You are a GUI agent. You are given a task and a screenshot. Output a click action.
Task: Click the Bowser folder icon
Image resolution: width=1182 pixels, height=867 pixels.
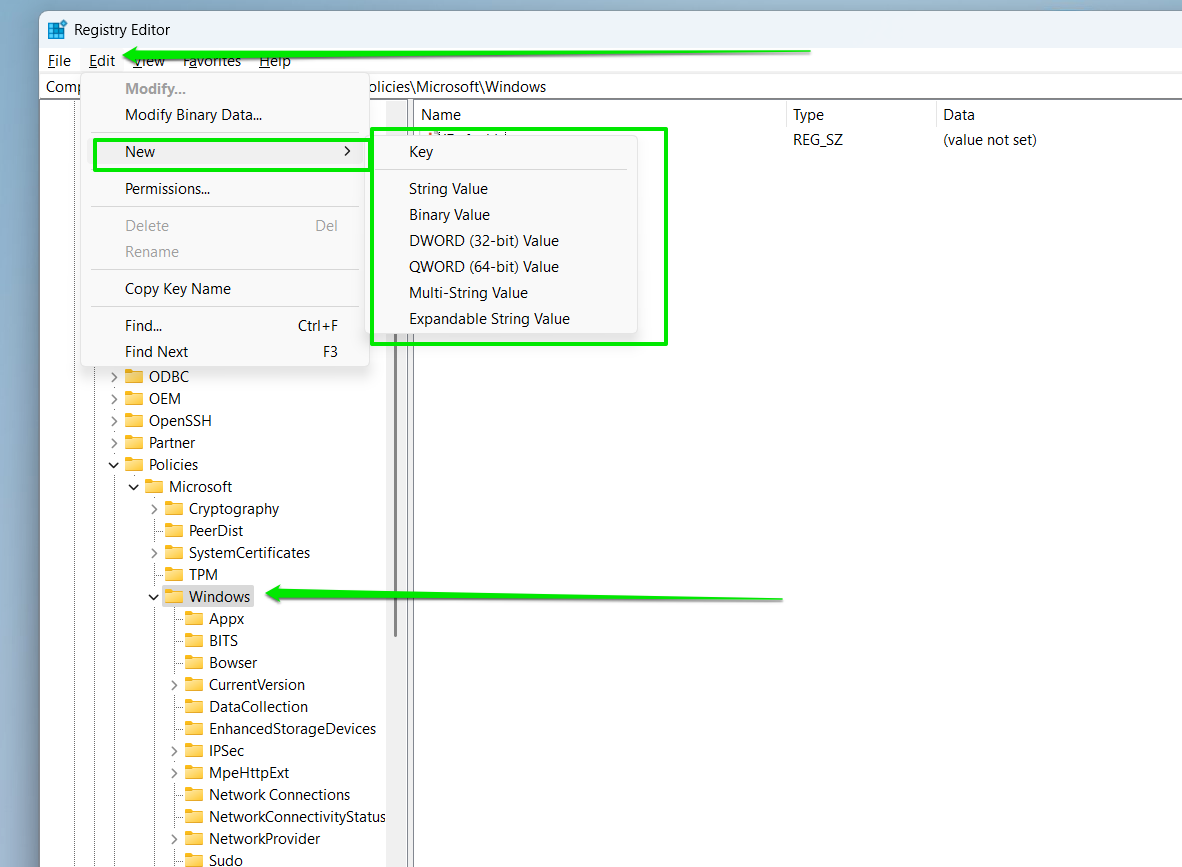point(194,663)
